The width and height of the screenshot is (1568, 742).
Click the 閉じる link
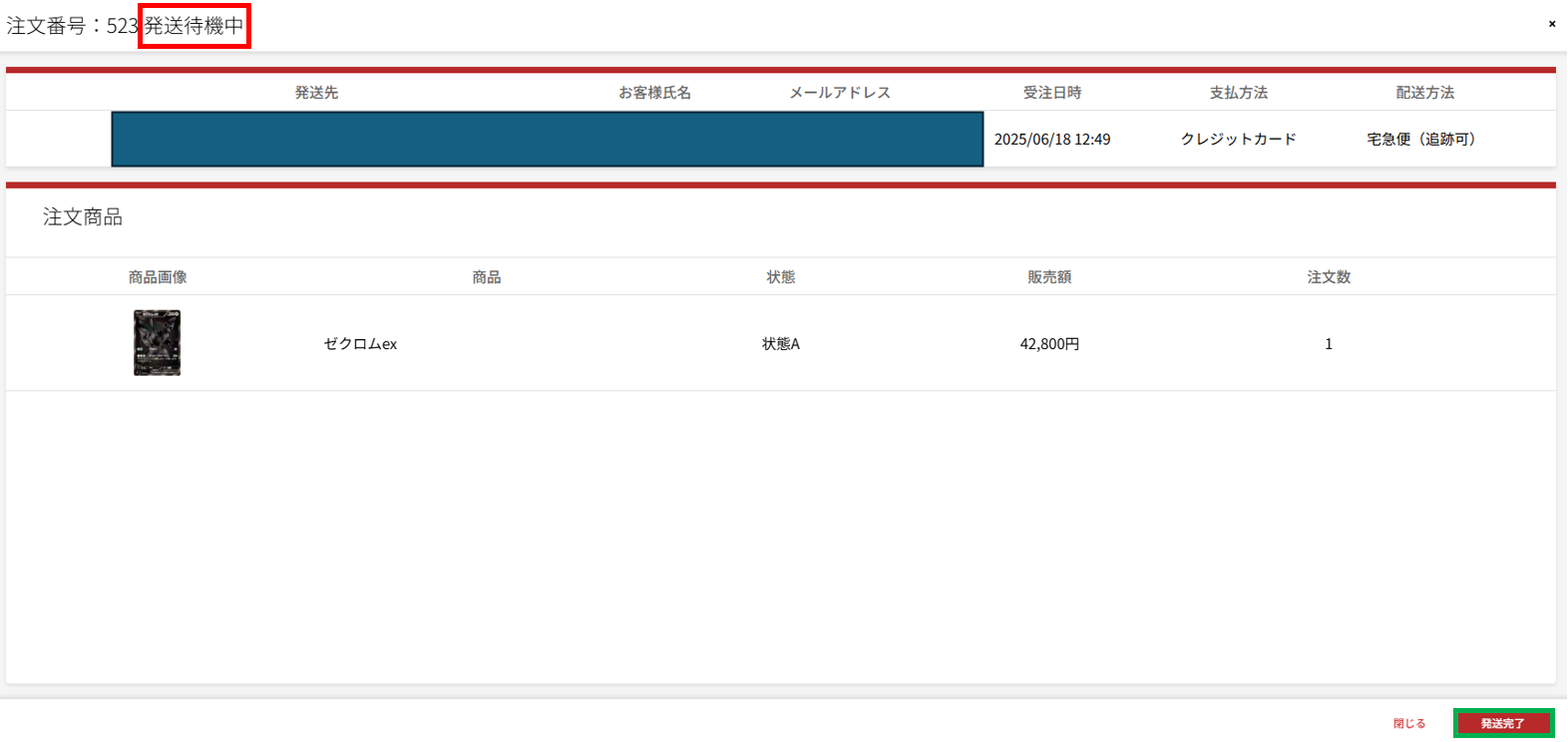pyautogui.click(x=1408, y=723)
